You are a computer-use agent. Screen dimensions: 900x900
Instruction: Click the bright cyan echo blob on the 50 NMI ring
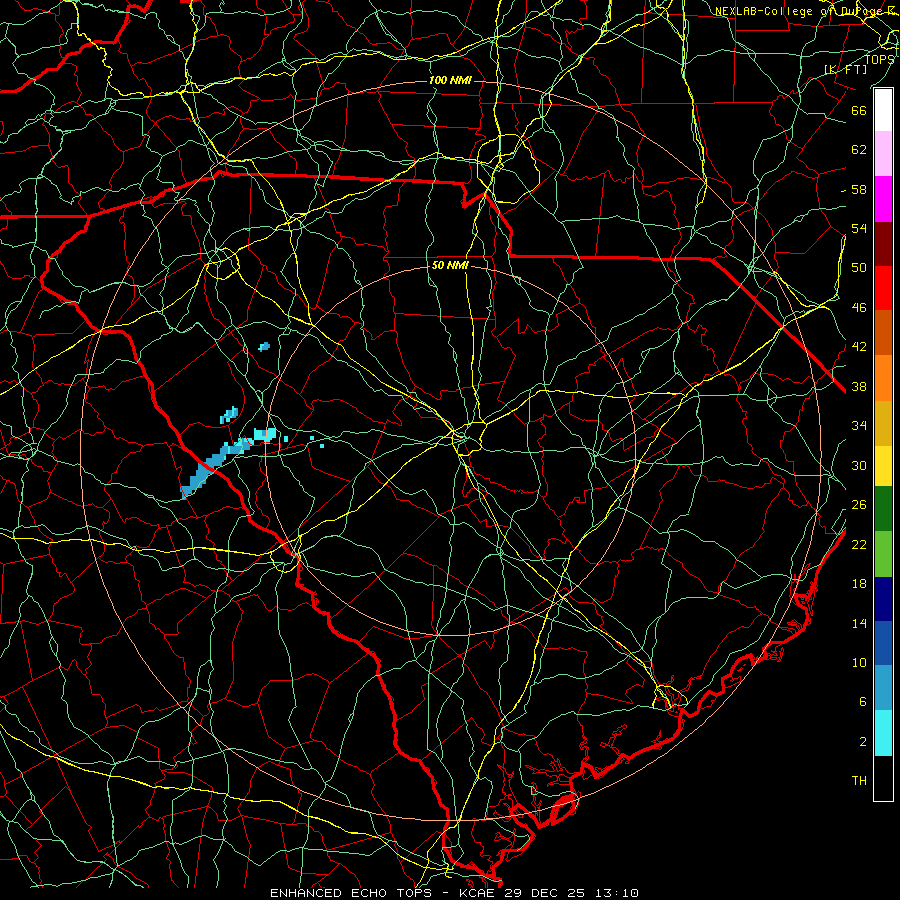pos(265,435)
